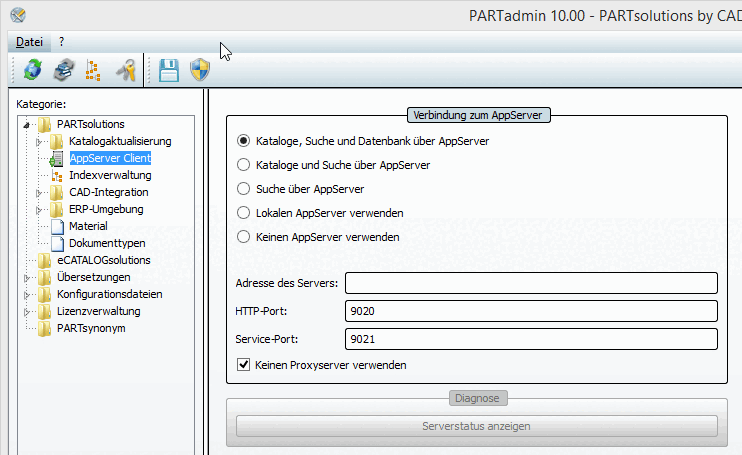
Task: Click the keys toolbar icon
Action: pyautogui.click(x=124, y=69)
